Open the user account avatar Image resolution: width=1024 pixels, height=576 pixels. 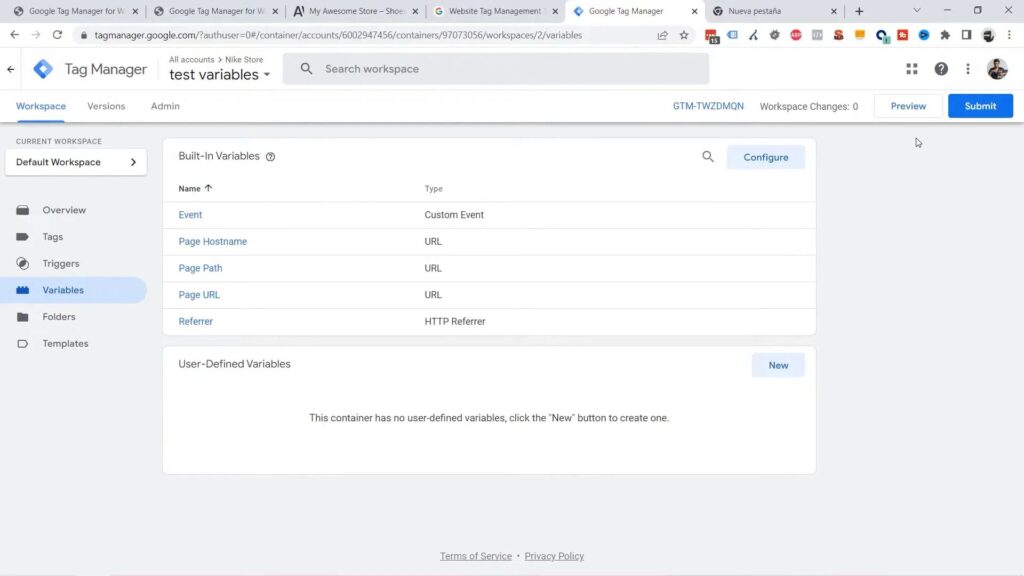point(997,69)
